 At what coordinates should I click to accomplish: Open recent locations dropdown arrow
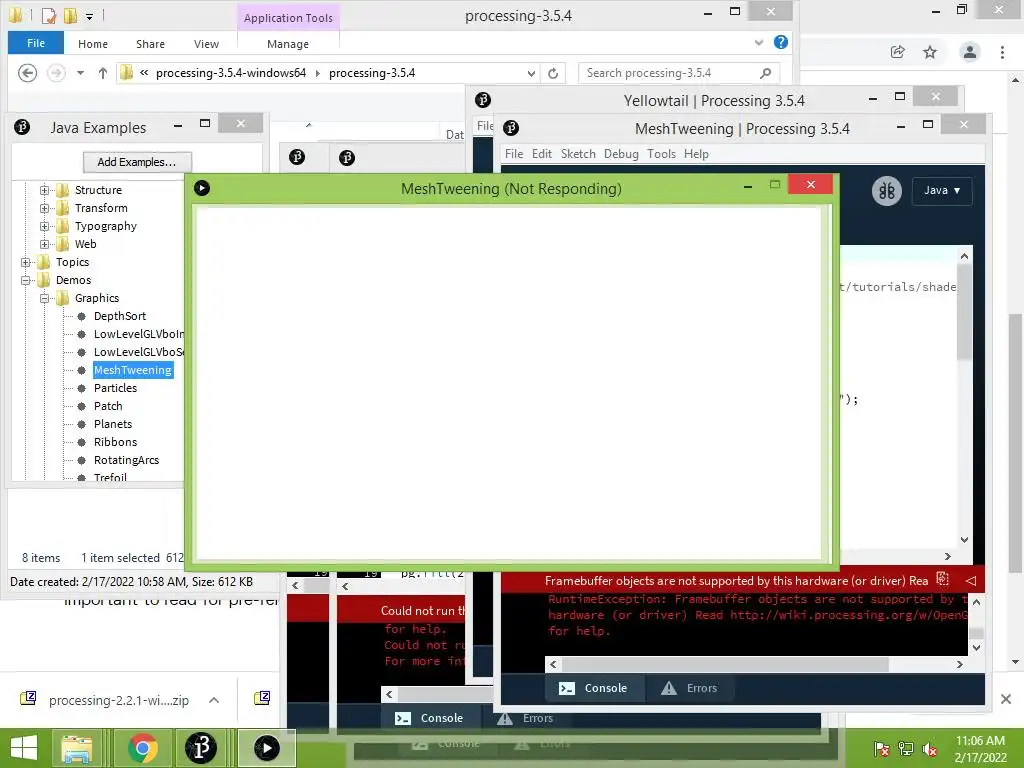coord(80,72)
